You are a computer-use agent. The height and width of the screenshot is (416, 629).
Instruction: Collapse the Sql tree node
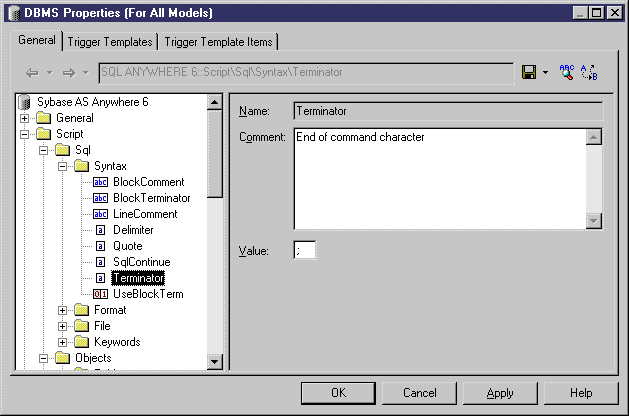(43, 150)
